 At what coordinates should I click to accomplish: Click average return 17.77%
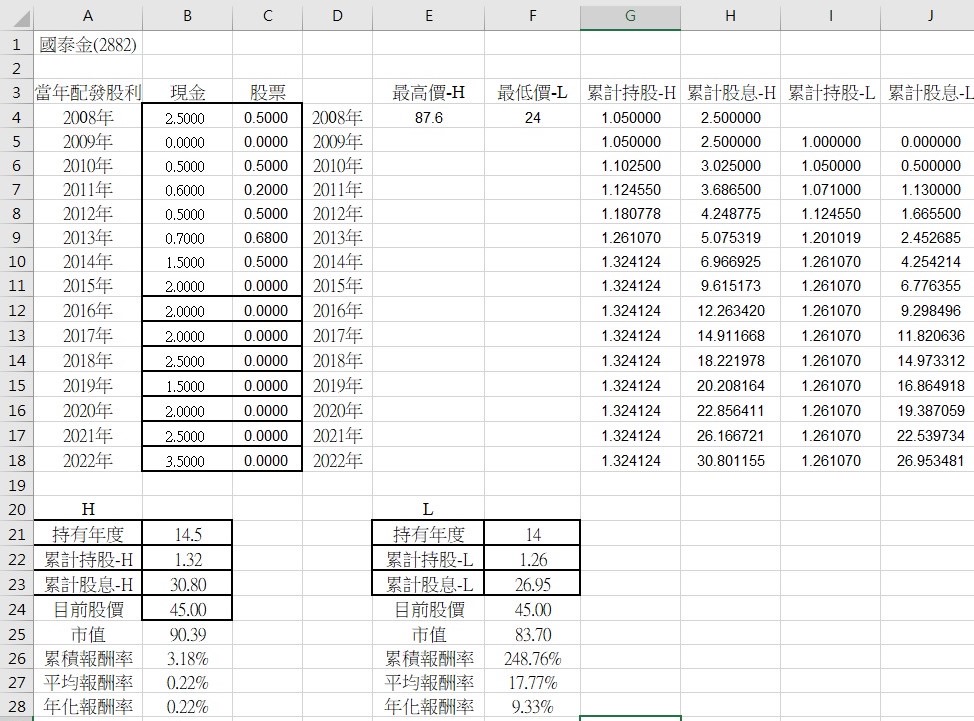pyautogui.click(x=532, y=682)
